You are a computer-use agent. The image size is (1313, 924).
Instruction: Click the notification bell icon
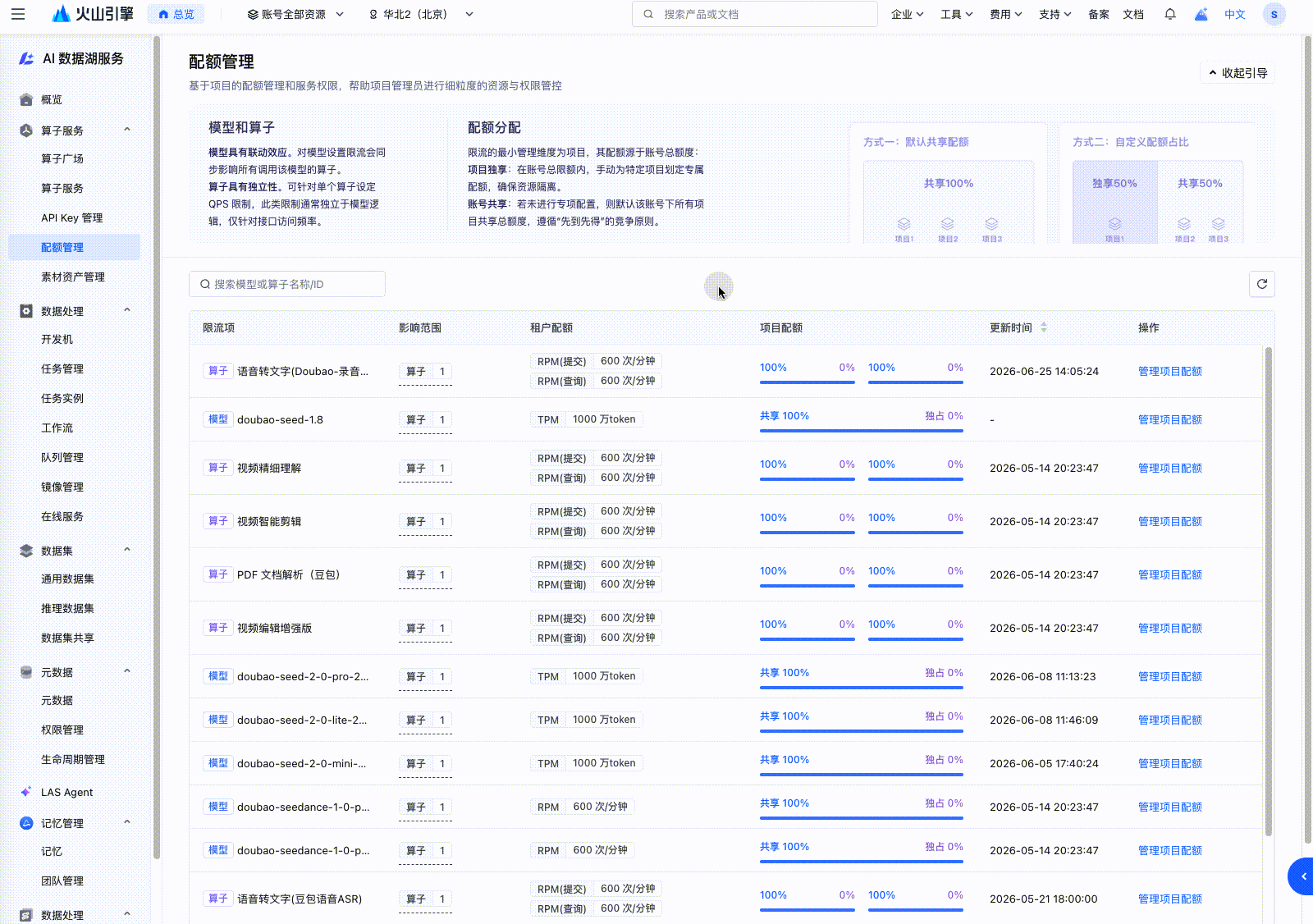coord(1170,14)
